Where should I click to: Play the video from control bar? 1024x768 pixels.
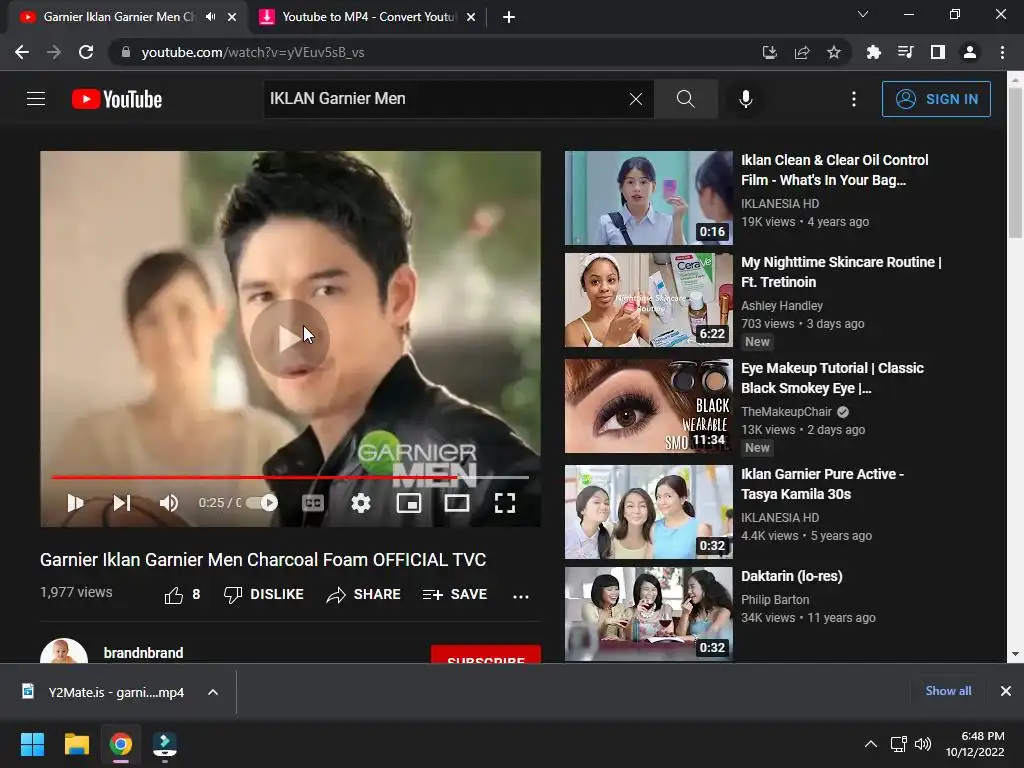[x=75, y=503]
